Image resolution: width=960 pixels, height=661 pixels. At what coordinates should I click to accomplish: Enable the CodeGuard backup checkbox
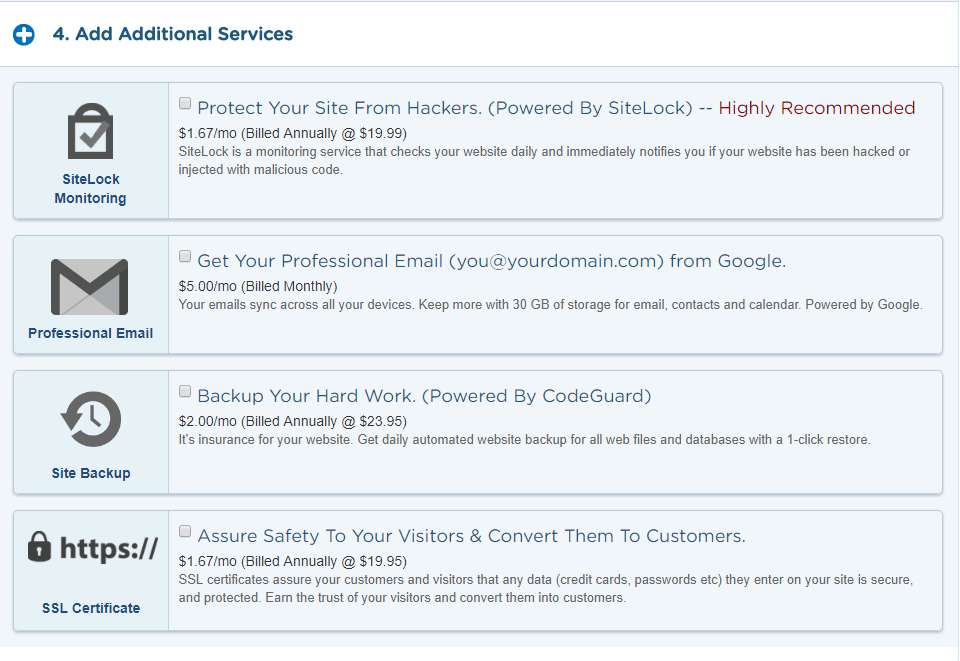pos(185,391)
